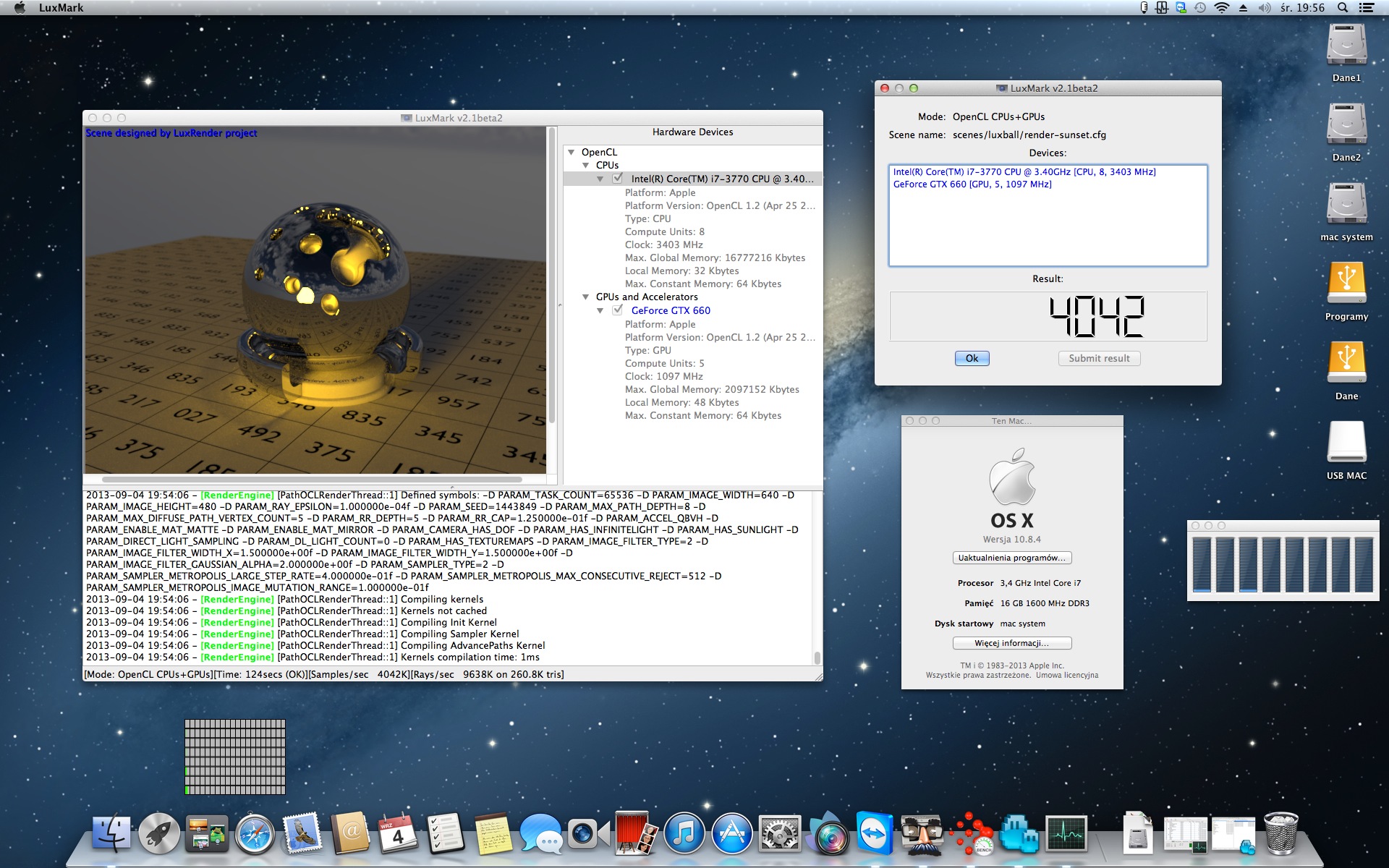
Task: Open Reminders checklist icon in dock
Action: coord(446,834)
